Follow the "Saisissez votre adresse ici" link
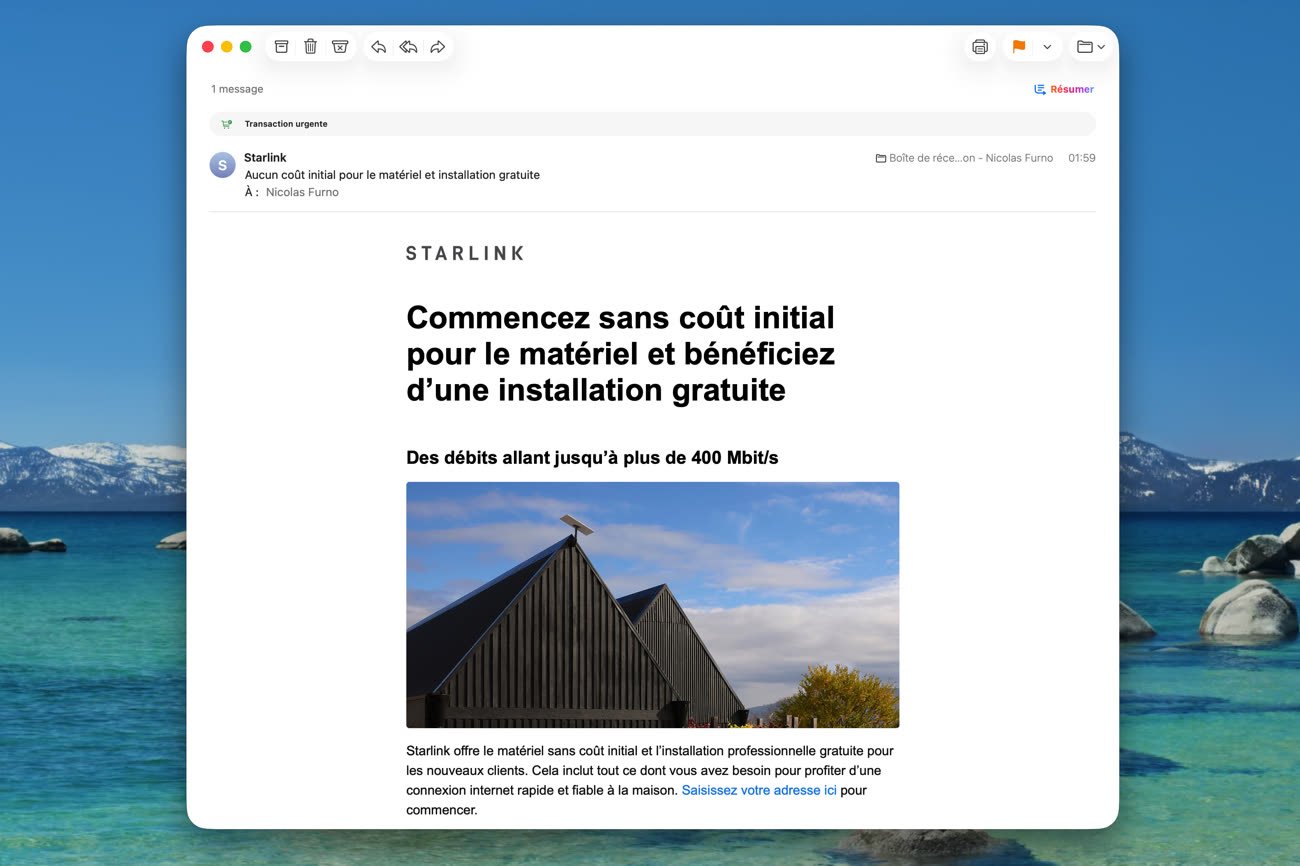 click(759, 790)
